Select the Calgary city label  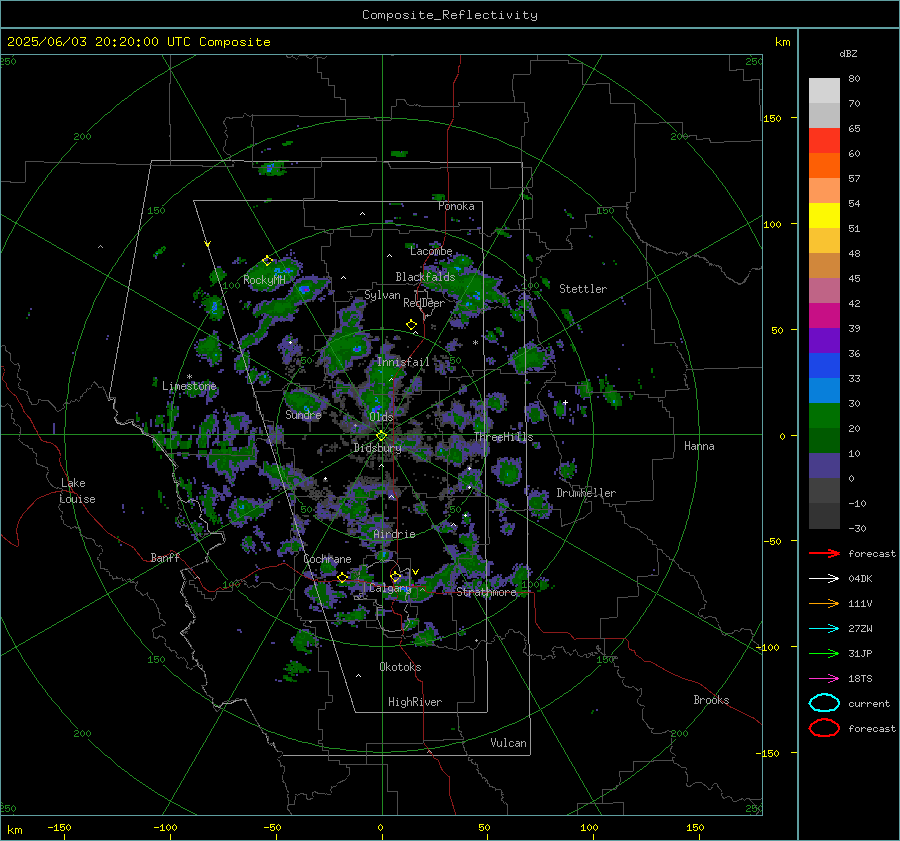(390, 588)
